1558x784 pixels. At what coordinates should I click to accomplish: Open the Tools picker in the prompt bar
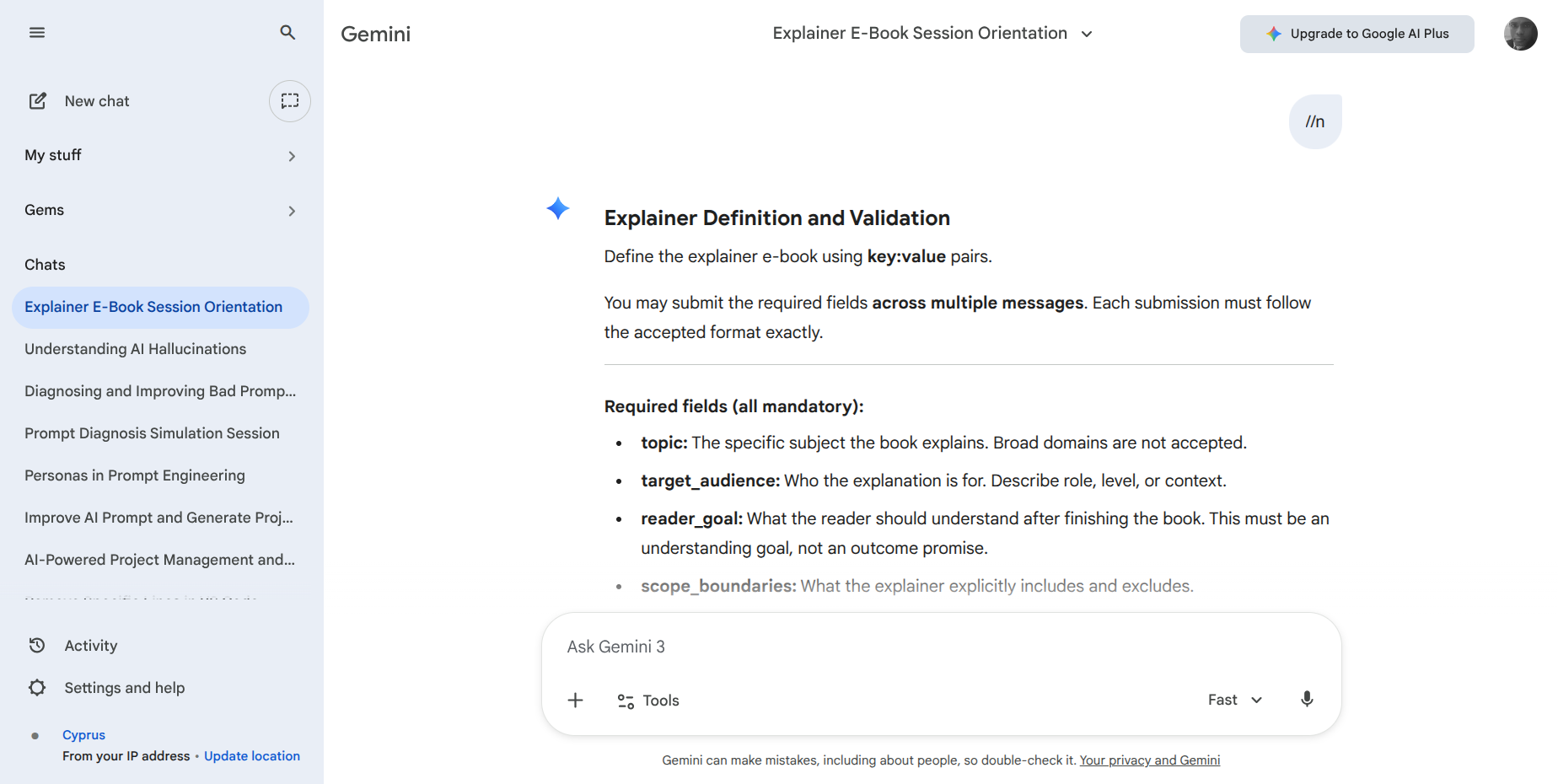(647, 700)
